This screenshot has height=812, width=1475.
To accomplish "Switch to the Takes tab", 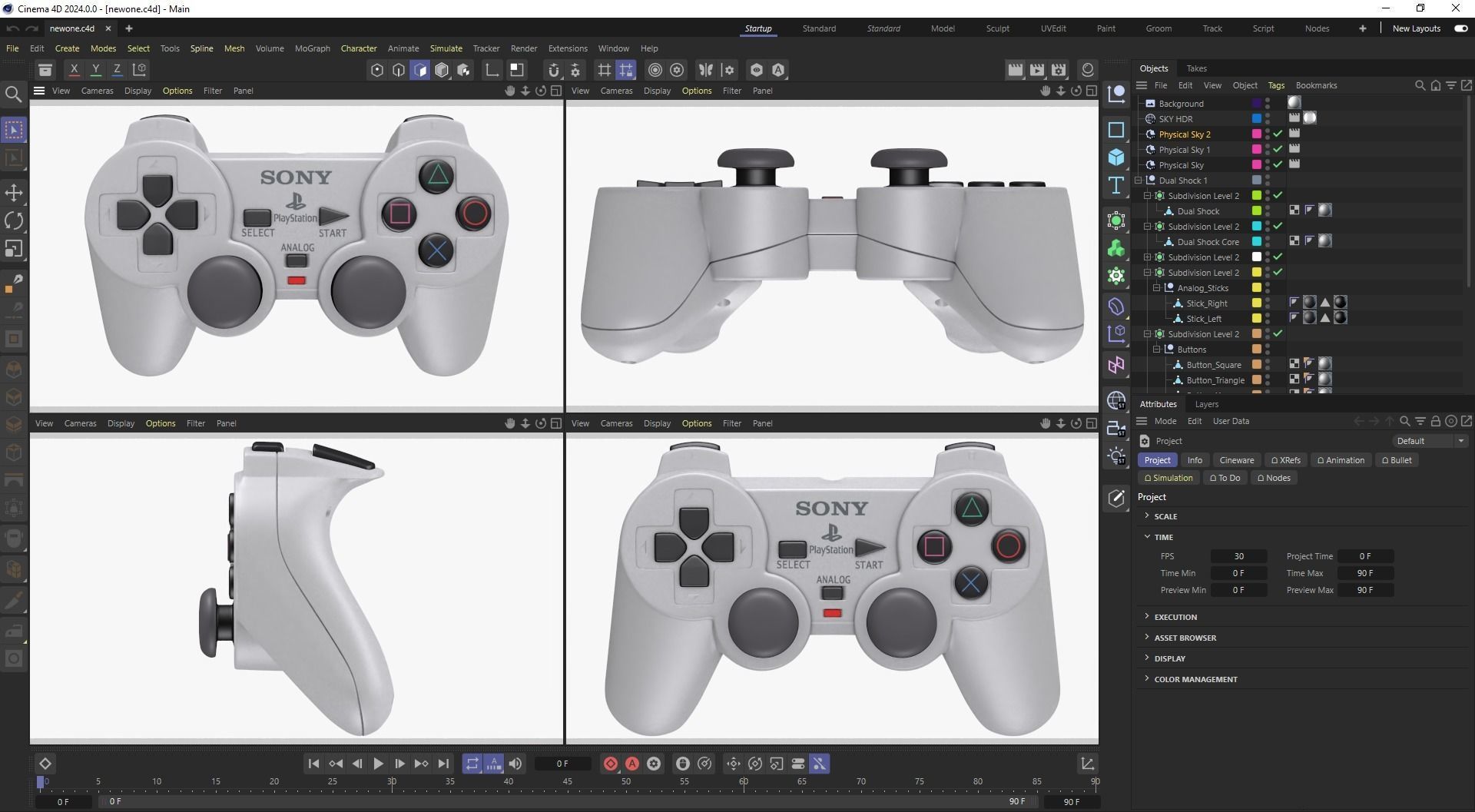I will coord(1196,68).
